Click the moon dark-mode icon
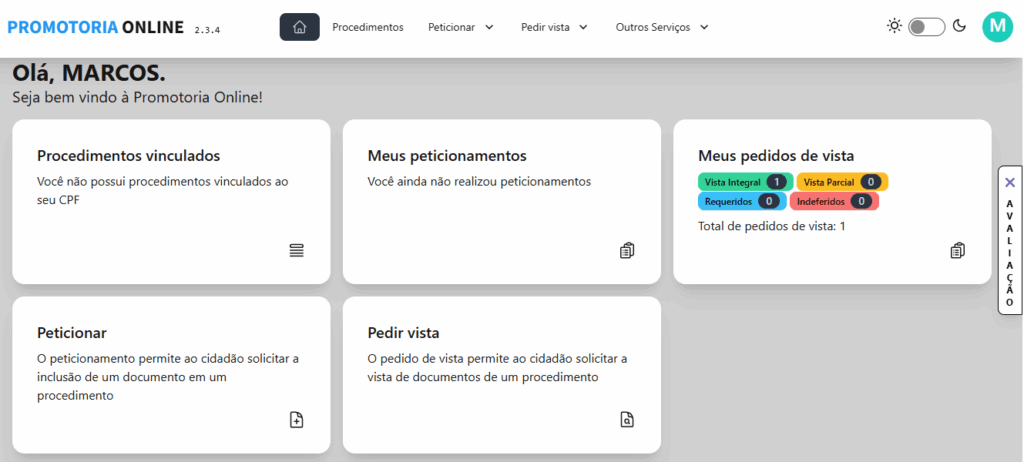Image resolution: width=1024 pixels, height=462 pixels. pos(959,26)
